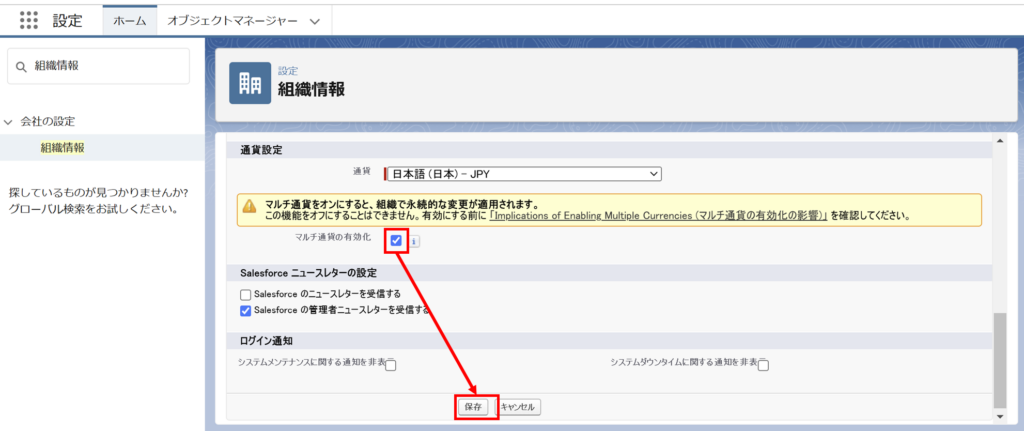Toggle the マルチ通貨の有効化 checkbox

(397, 240)
